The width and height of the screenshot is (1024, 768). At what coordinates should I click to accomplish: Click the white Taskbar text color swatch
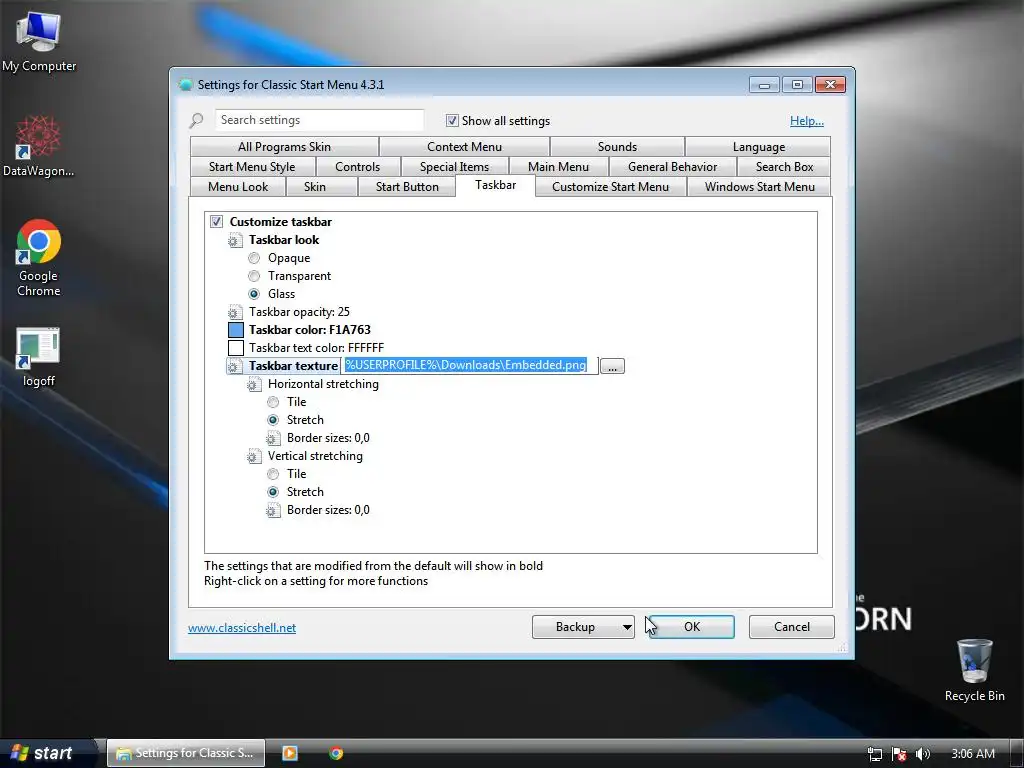tap(236, 348)
